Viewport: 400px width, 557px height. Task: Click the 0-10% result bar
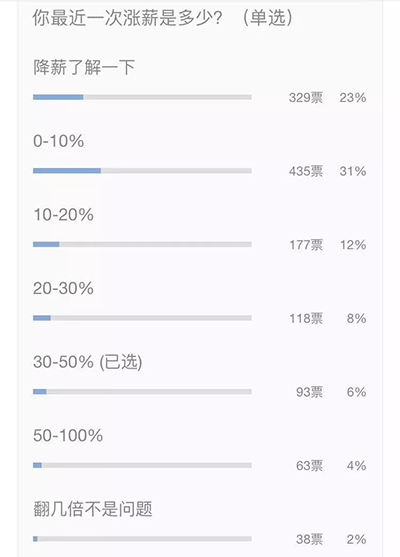coord(142,171)
